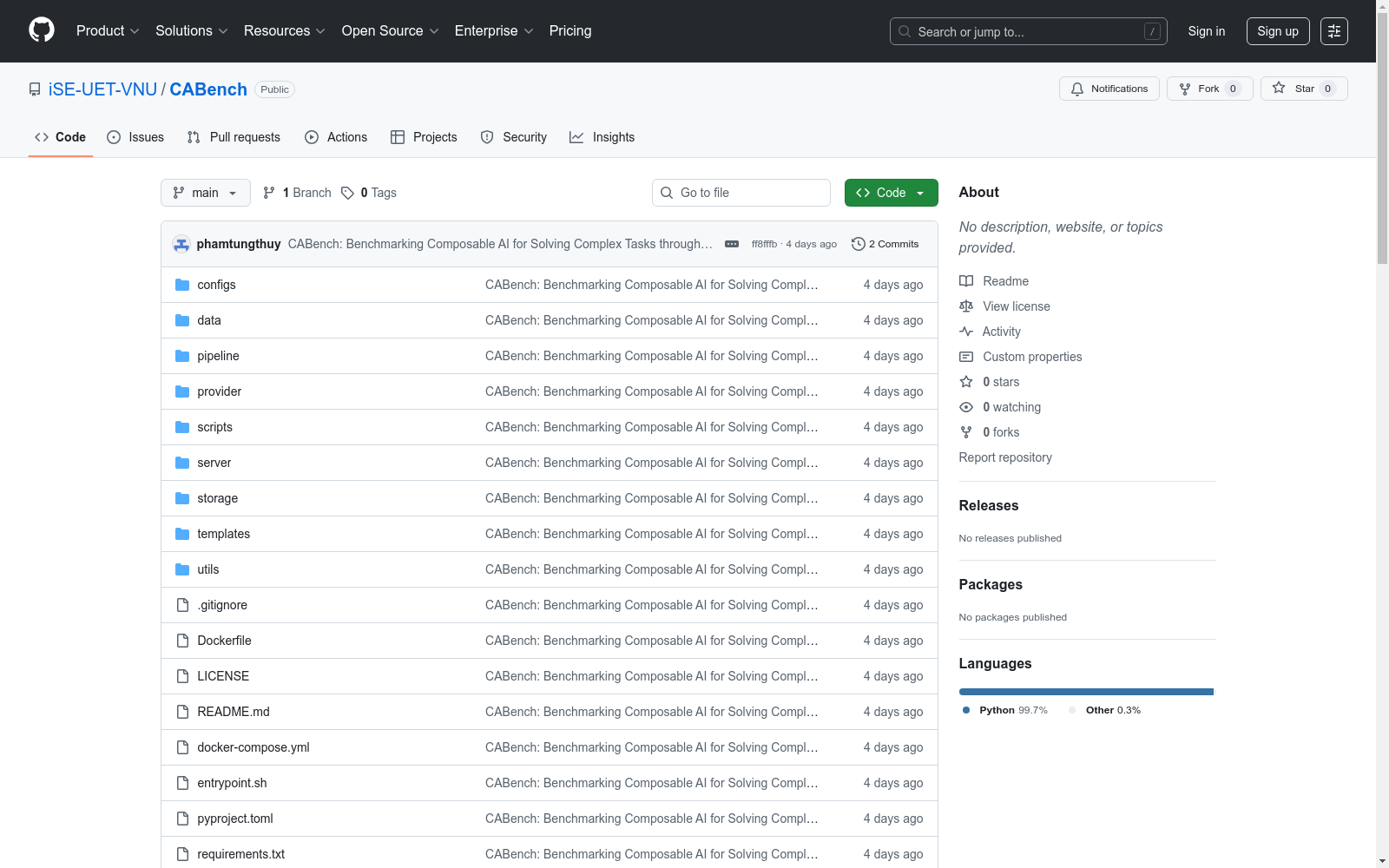
Task: Click the docker-compose.yml file icon
Action: [x=182, y=747]
